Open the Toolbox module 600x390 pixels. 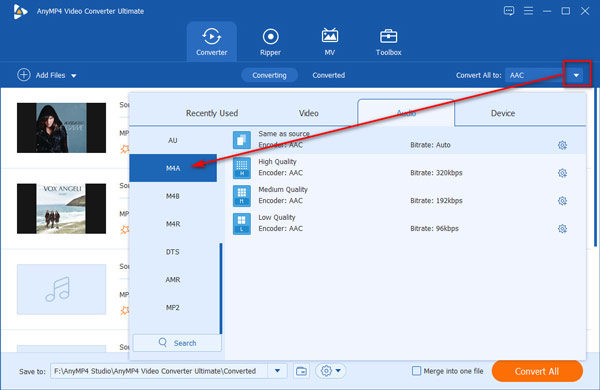388,42
